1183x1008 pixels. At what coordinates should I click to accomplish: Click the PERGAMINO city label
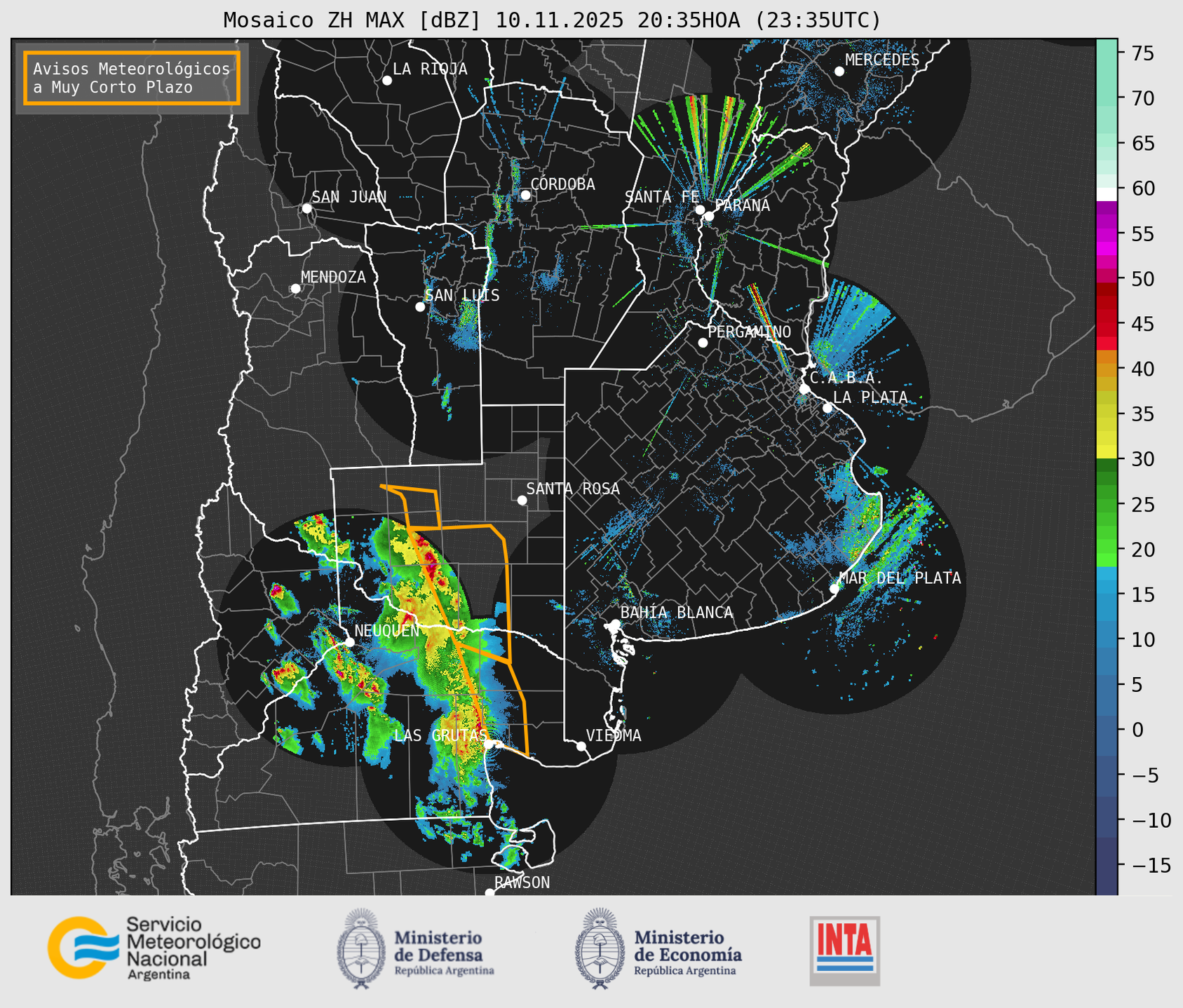749,332
